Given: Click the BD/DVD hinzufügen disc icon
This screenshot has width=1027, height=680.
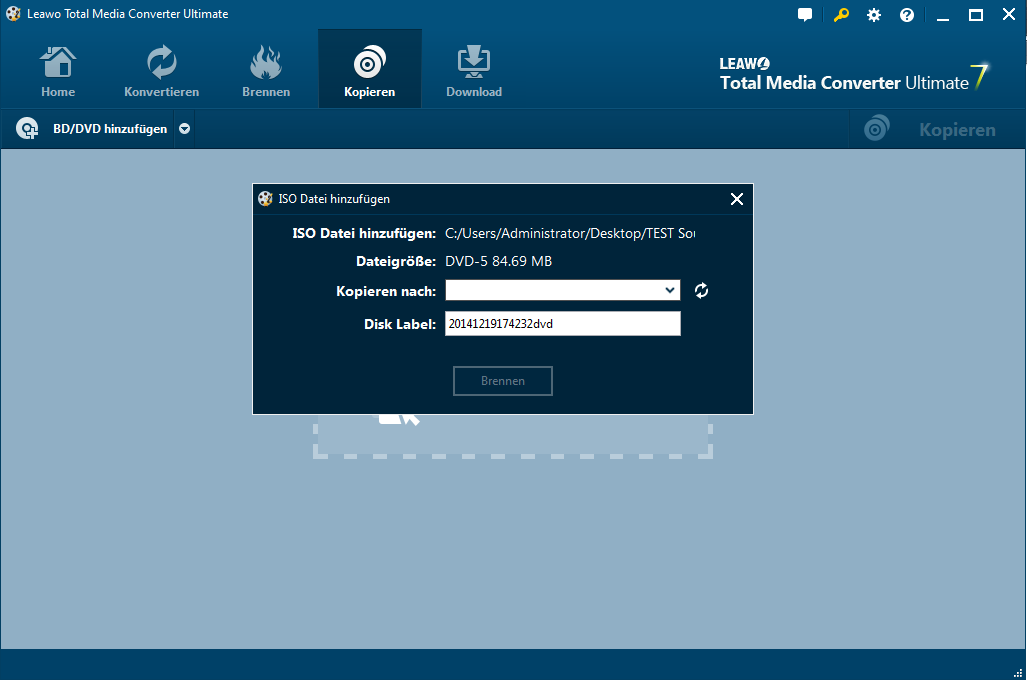Looking at the screenshot, I should click(x=27, y=129).
